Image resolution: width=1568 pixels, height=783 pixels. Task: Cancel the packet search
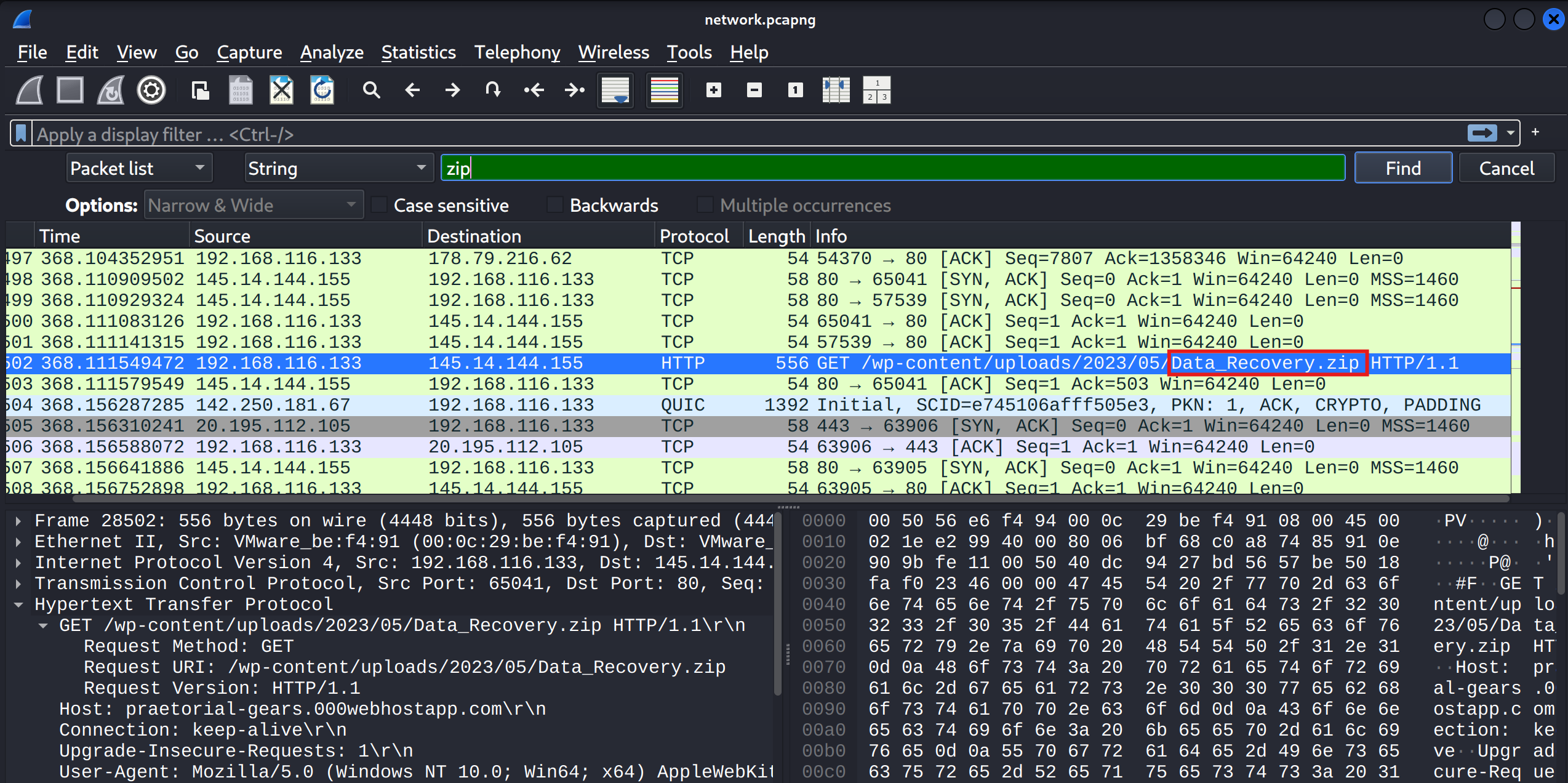(x=1506, y=167)
